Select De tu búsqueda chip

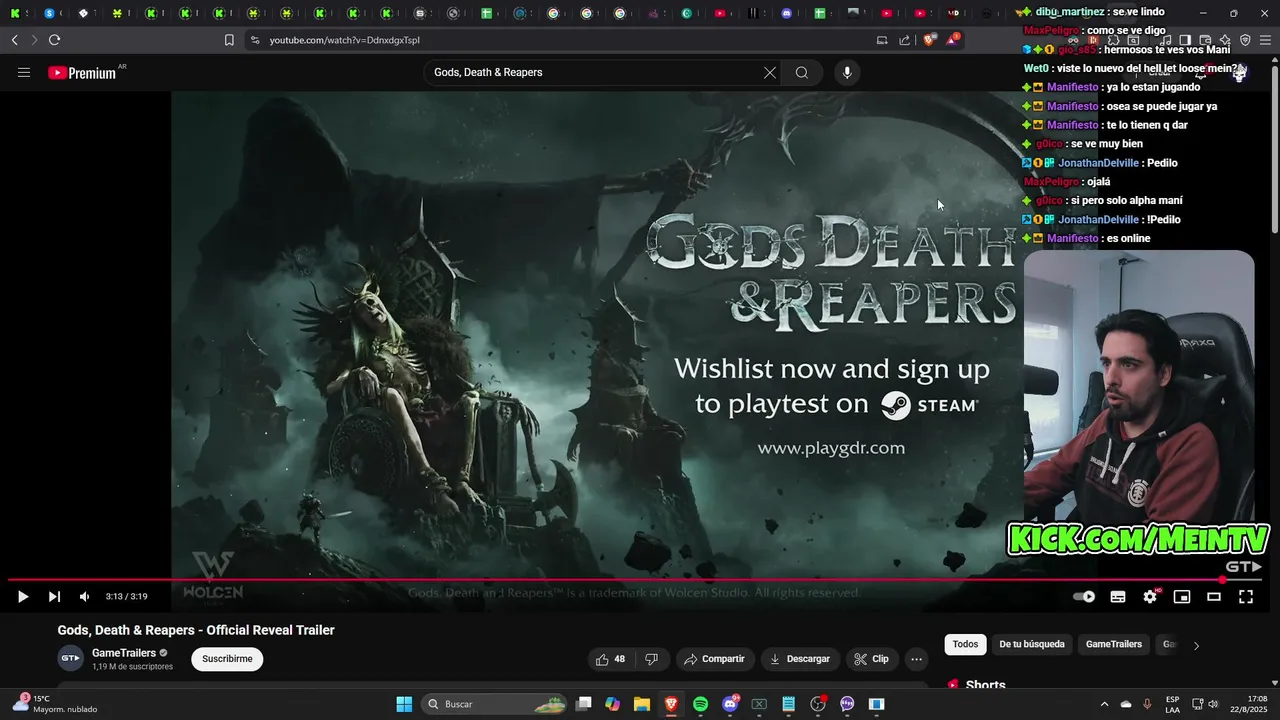click(x=1032, y=644)
